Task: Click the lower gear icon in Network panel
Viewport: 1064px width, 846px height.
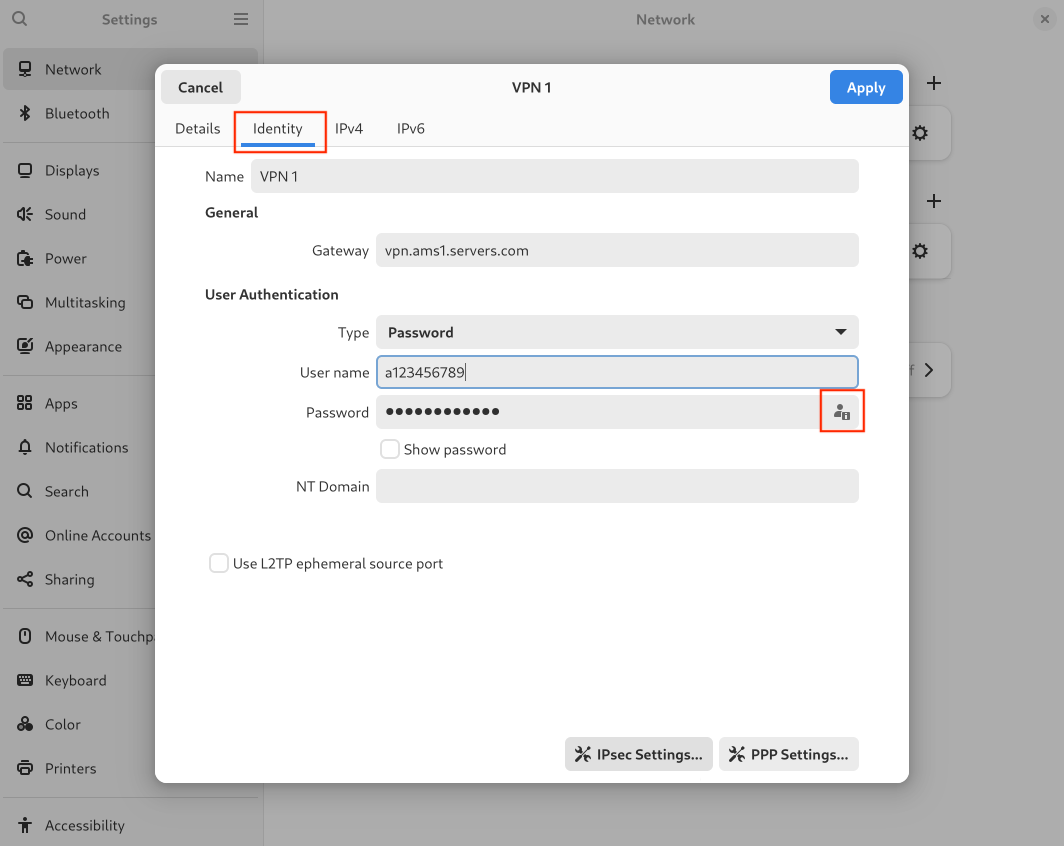Action: pyautogui.click(x=920, y=251)
